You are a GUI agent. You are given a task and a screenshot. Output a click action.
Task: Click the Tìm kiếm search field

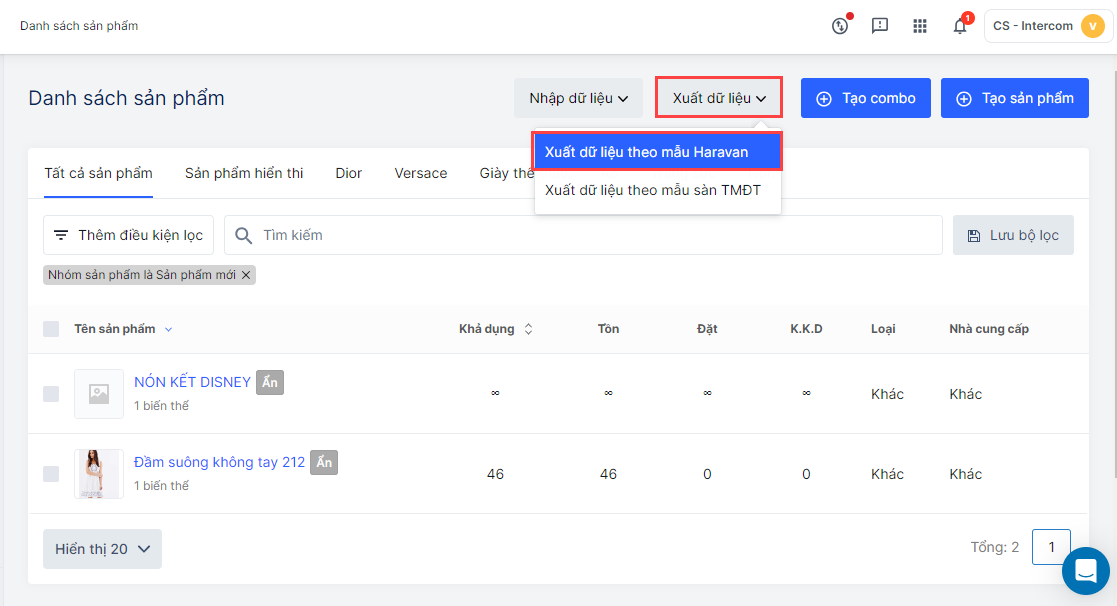tap(590, 235)
